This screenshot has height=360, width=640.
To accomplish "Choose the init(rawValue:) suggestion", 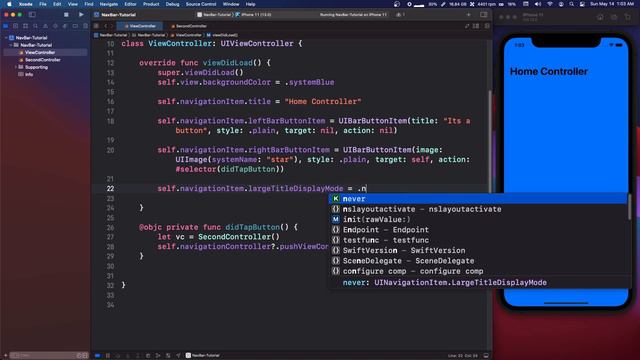I will 478,219.
